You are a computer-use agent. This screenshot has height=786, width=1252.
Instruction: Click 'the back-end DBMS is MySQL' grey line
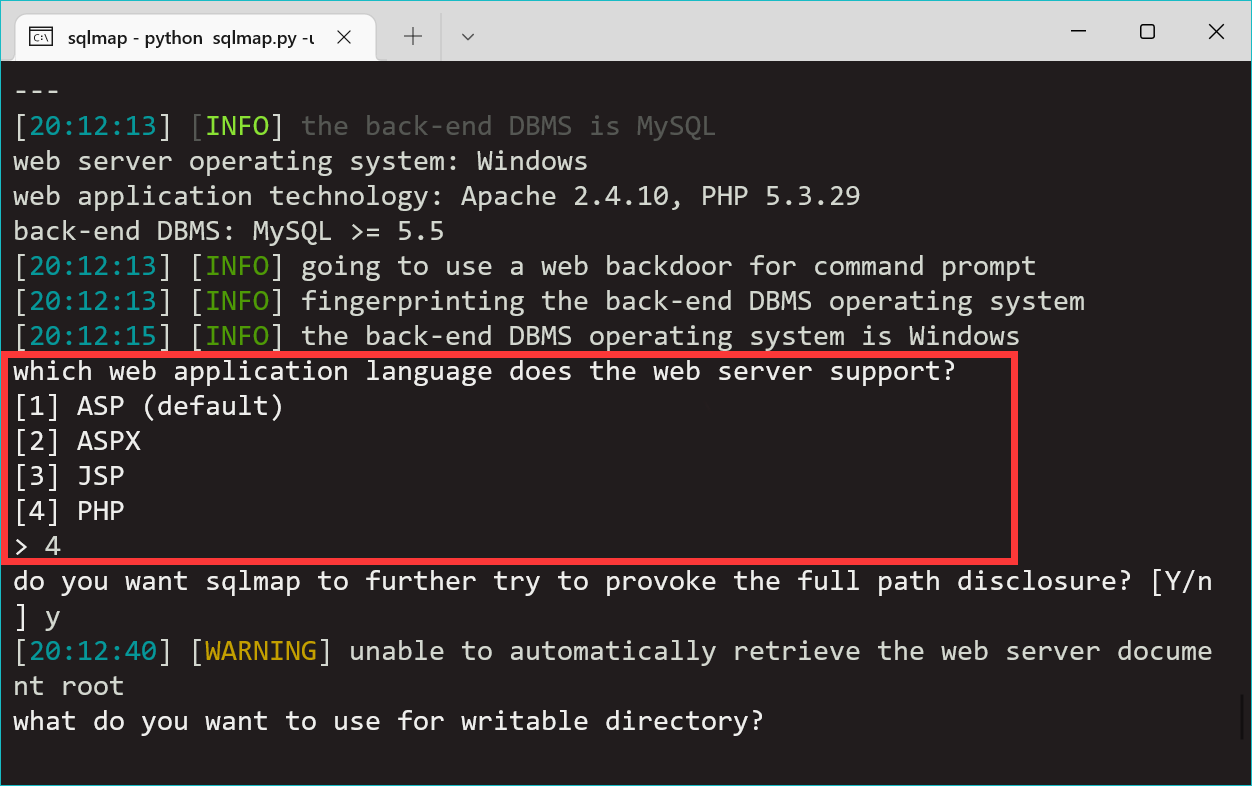pyautogui.click(x=508, y=126)
